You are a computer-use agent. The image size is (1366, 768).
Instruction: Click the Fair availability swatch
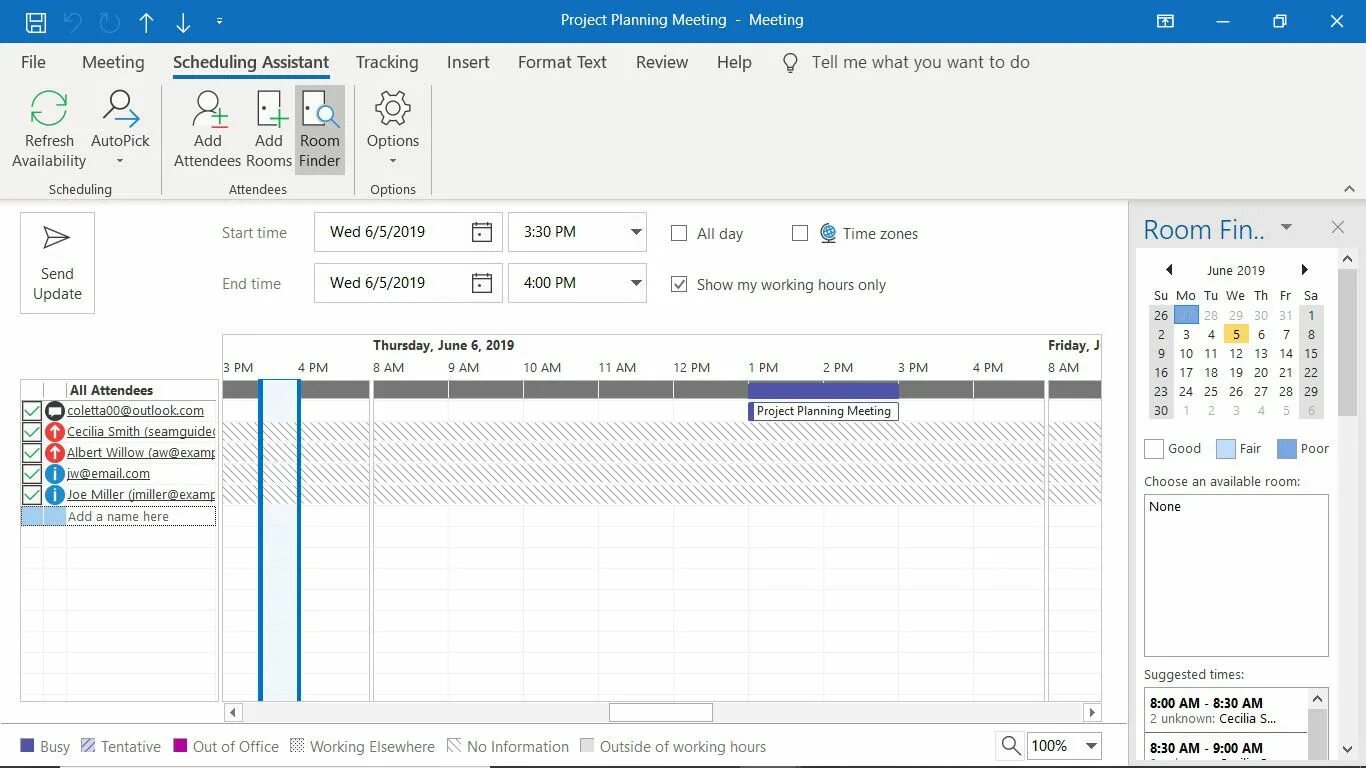pos(1225,449)
